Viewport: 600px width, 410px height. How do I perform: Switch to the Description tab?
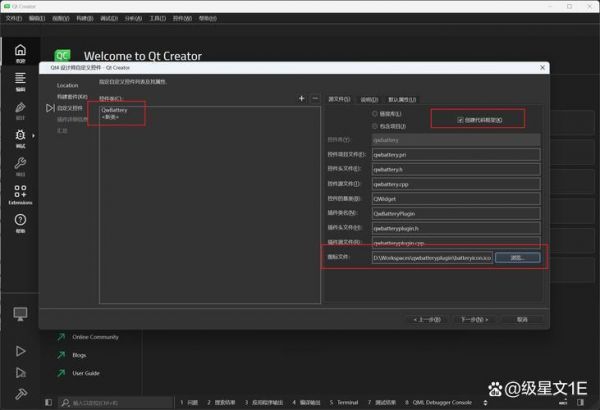pyautogui.click(x=369, y=99)
